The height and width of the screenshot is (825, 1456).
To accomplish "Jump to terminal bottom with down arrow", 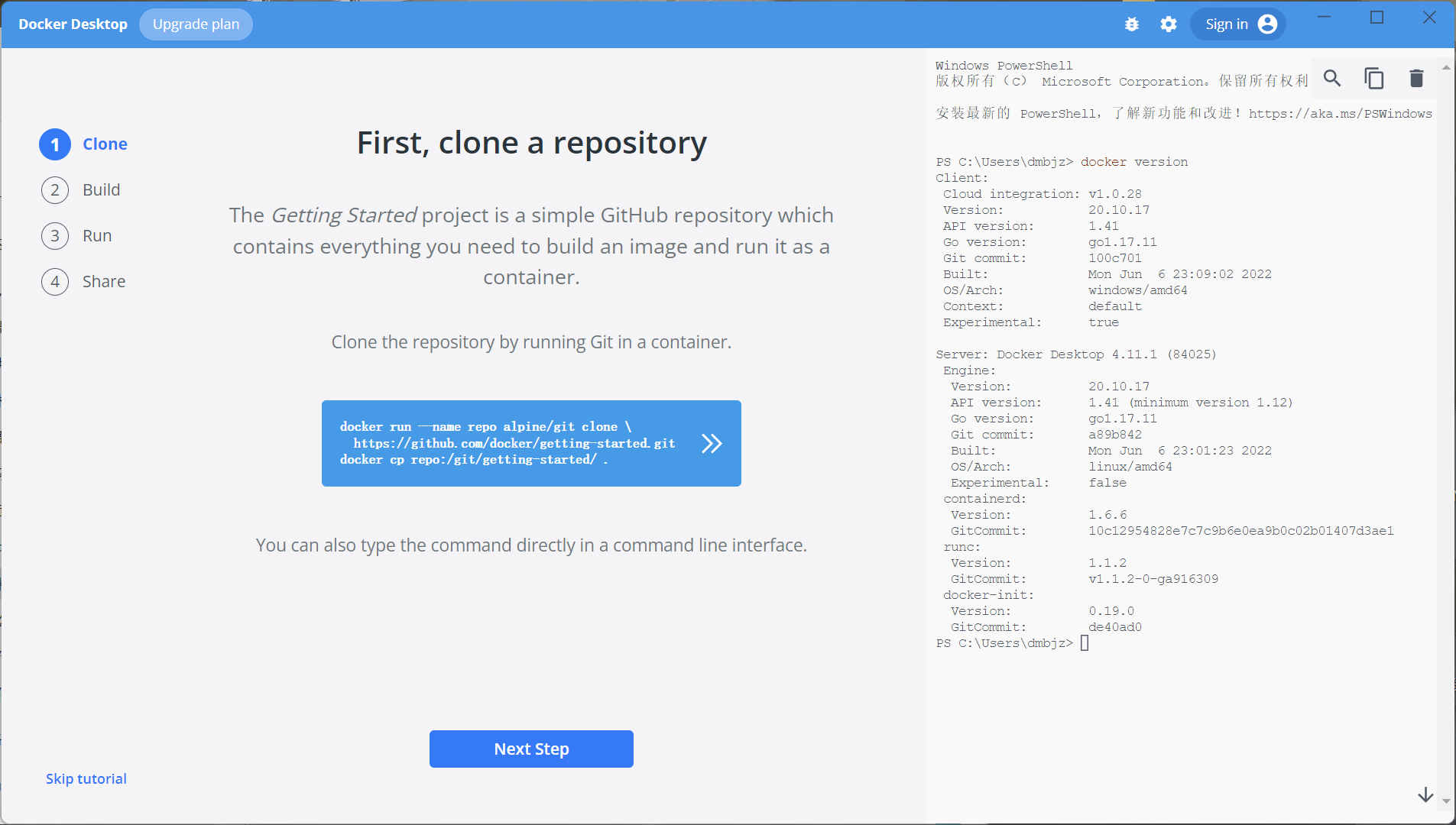I will point(1425,795).
